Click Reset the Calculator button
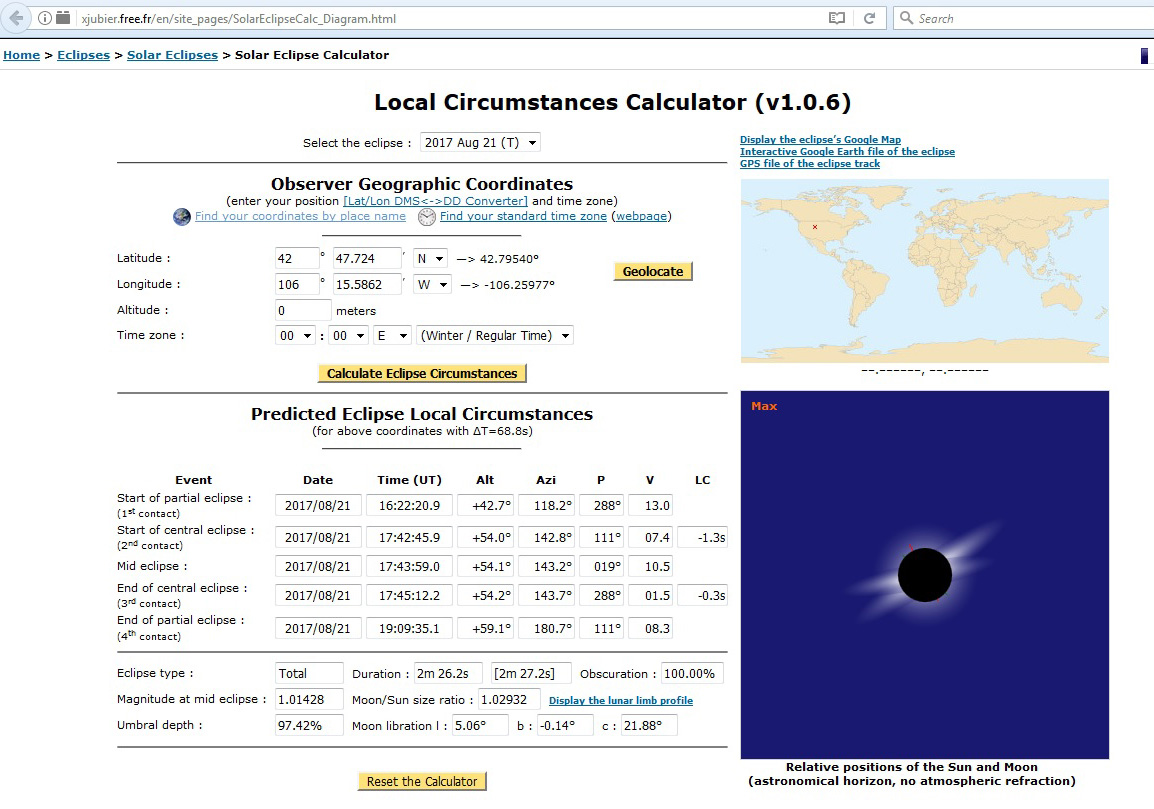The width and height of the screenshot is (1154, 809). 422,781
